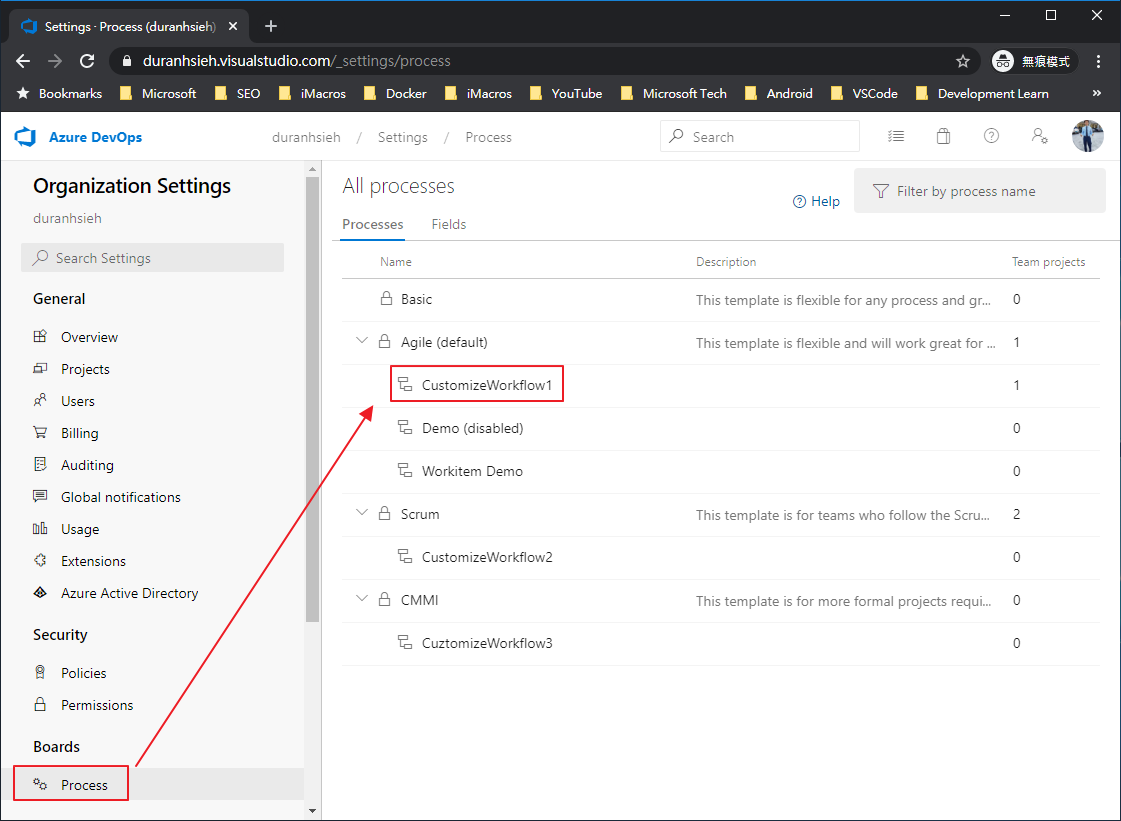
Task: Click the work items list icon
Action: [896, 136]
